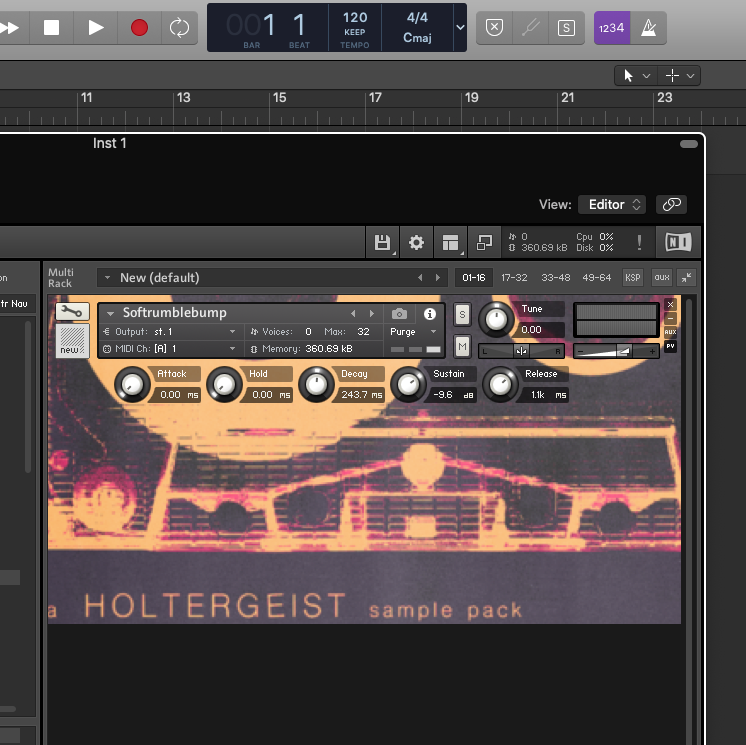Screen dimensions: 746x745
Task: Start playback with the Play button
Action: coord(96,28)
